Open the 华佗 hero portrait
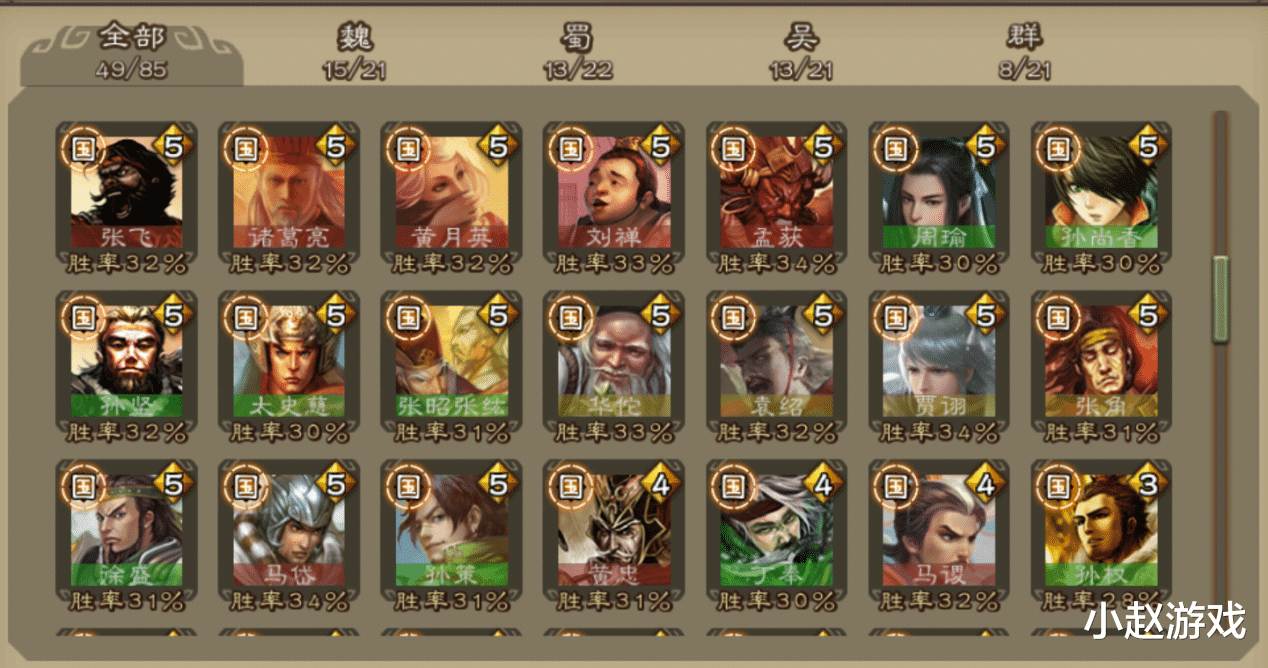Image resolution: width=1268 pixels, height=668 pixels. pyautogui.click(x=614, y=362)
